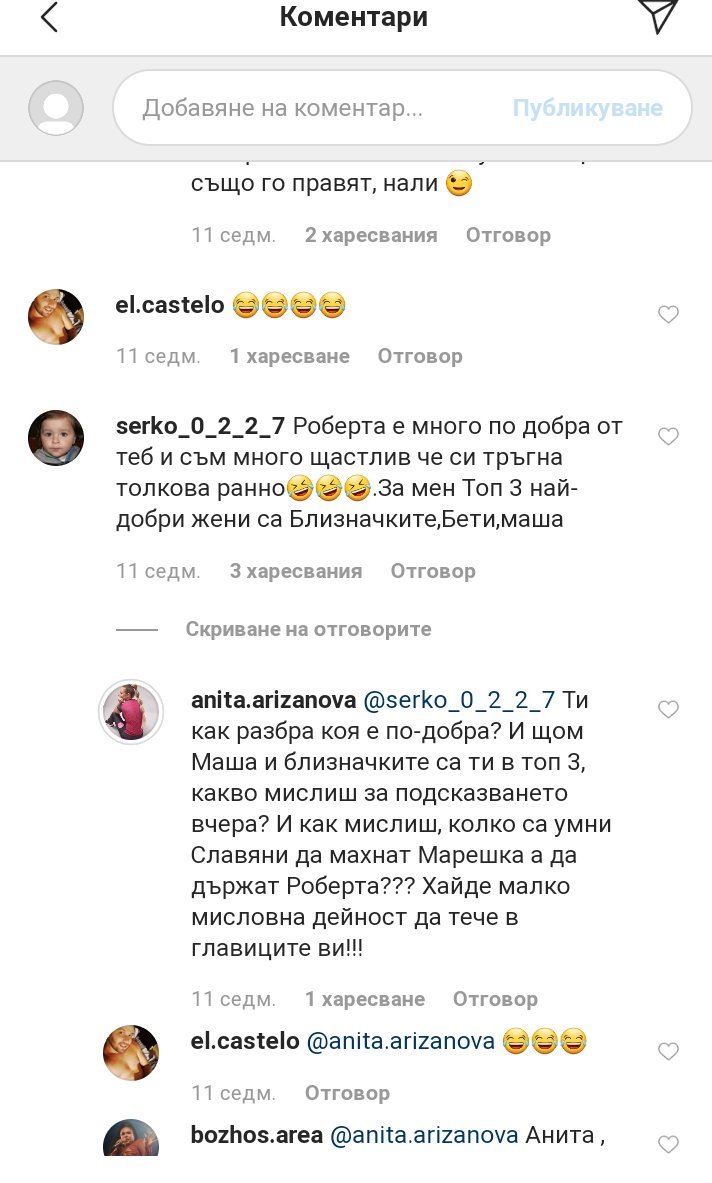Screen dimensions: 712x1183
Task: Like bozhos.area's reply with heart icon
Action: coord(668,1145)
